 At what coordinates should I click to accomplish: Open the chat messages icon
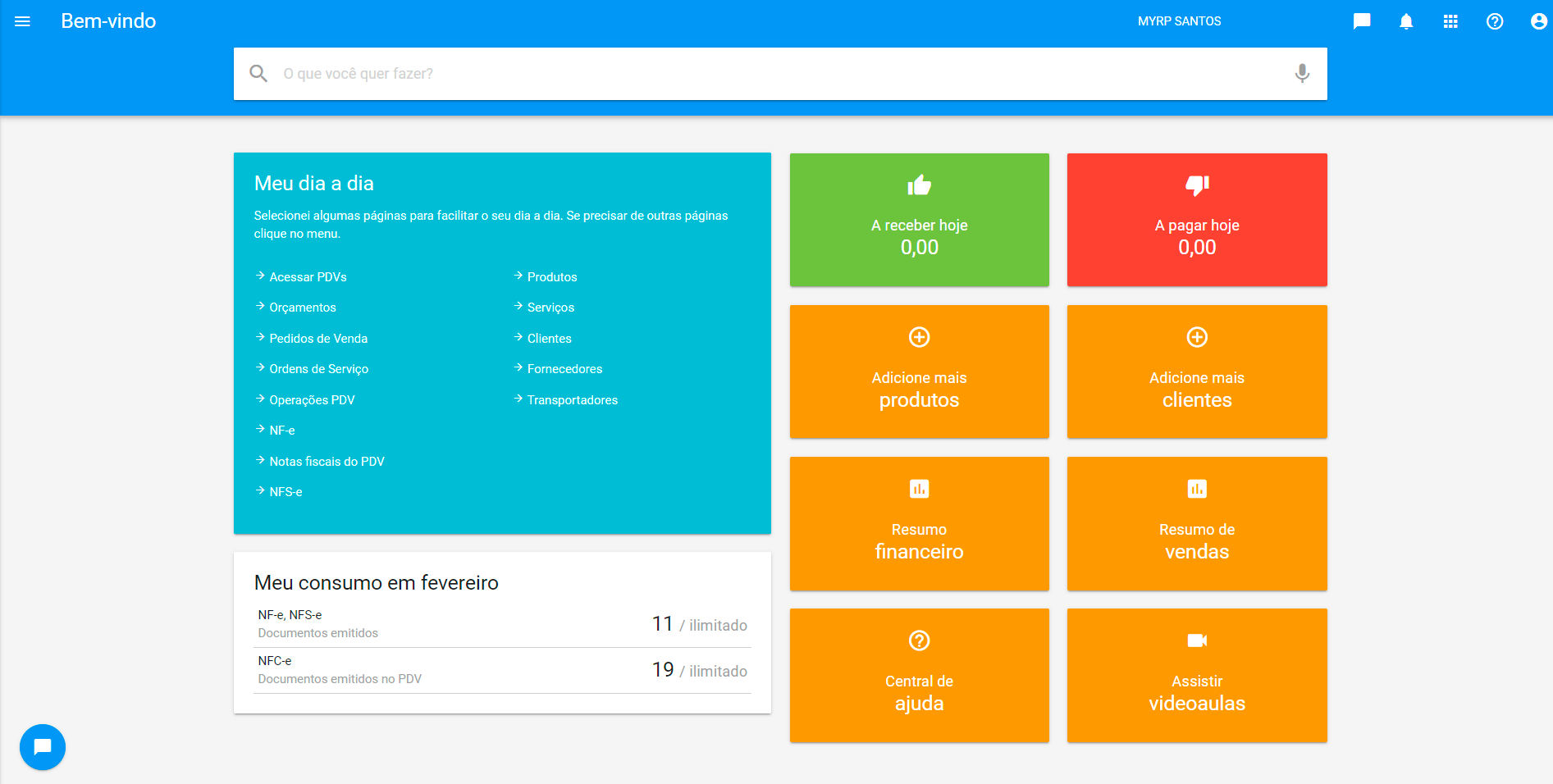point(1362,21)
